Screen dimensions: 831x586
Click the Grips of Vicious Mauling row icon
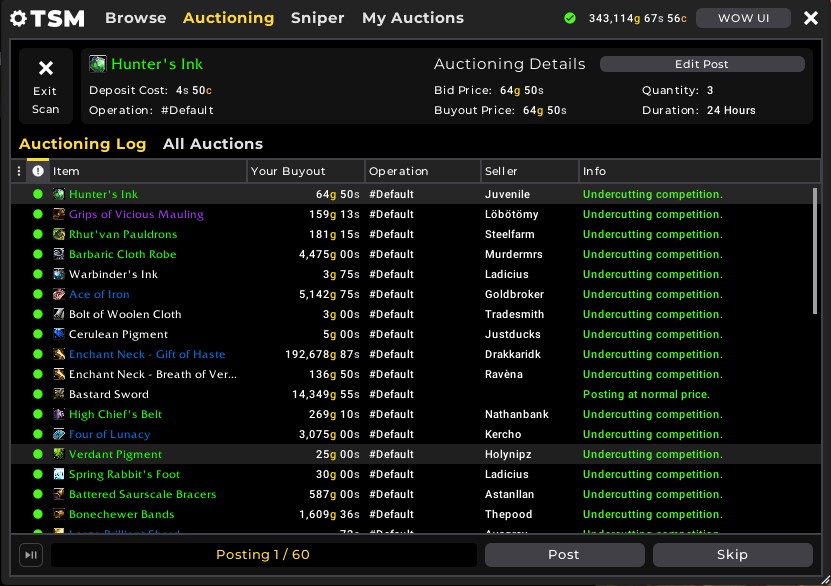pyautogui.click(x=59, y=214)
